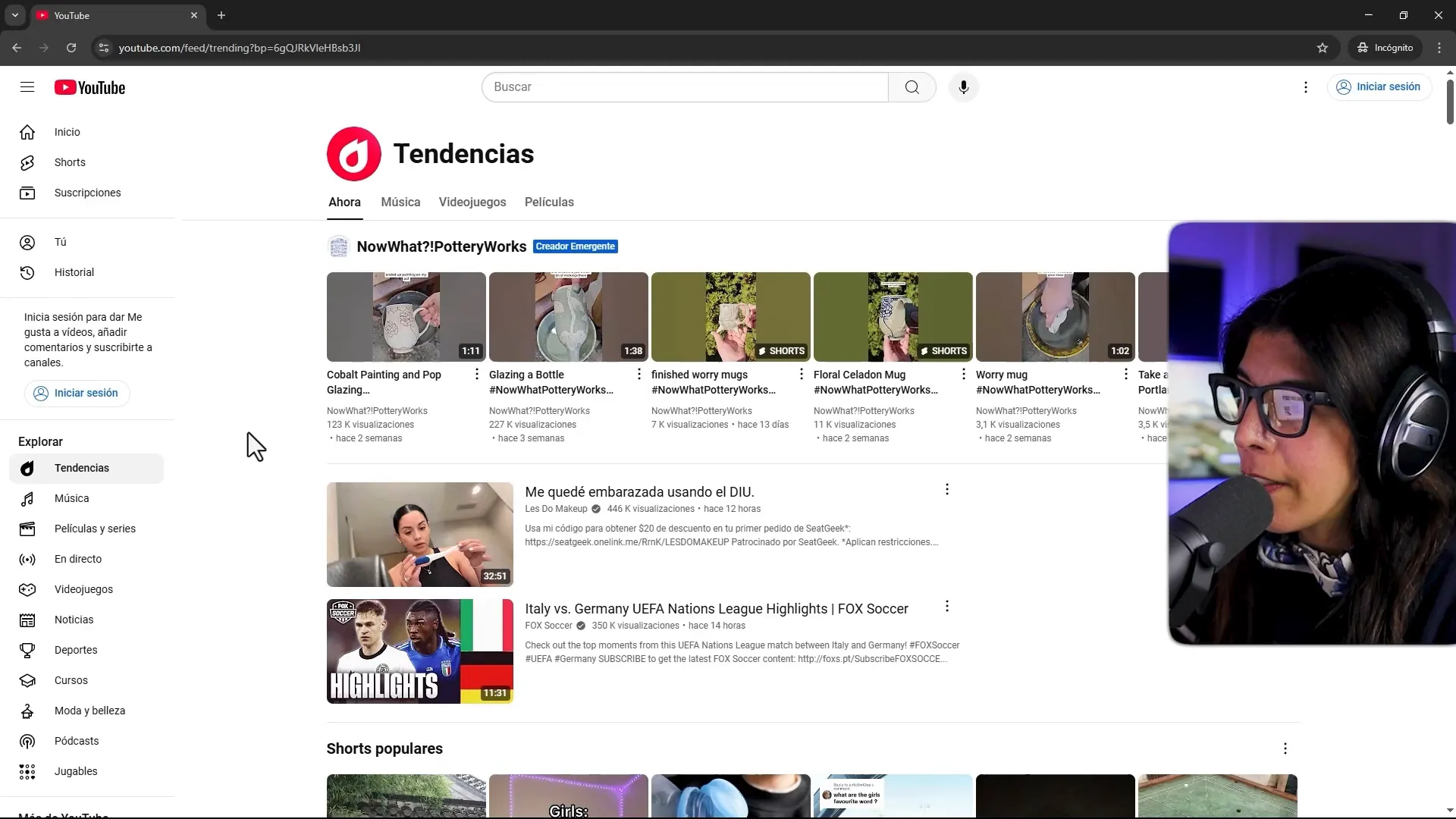Viewport: 1456px width, 819px height.
Task: Play Cobalt Painting and Pop Glazing thumbnail
Action: 406,317
